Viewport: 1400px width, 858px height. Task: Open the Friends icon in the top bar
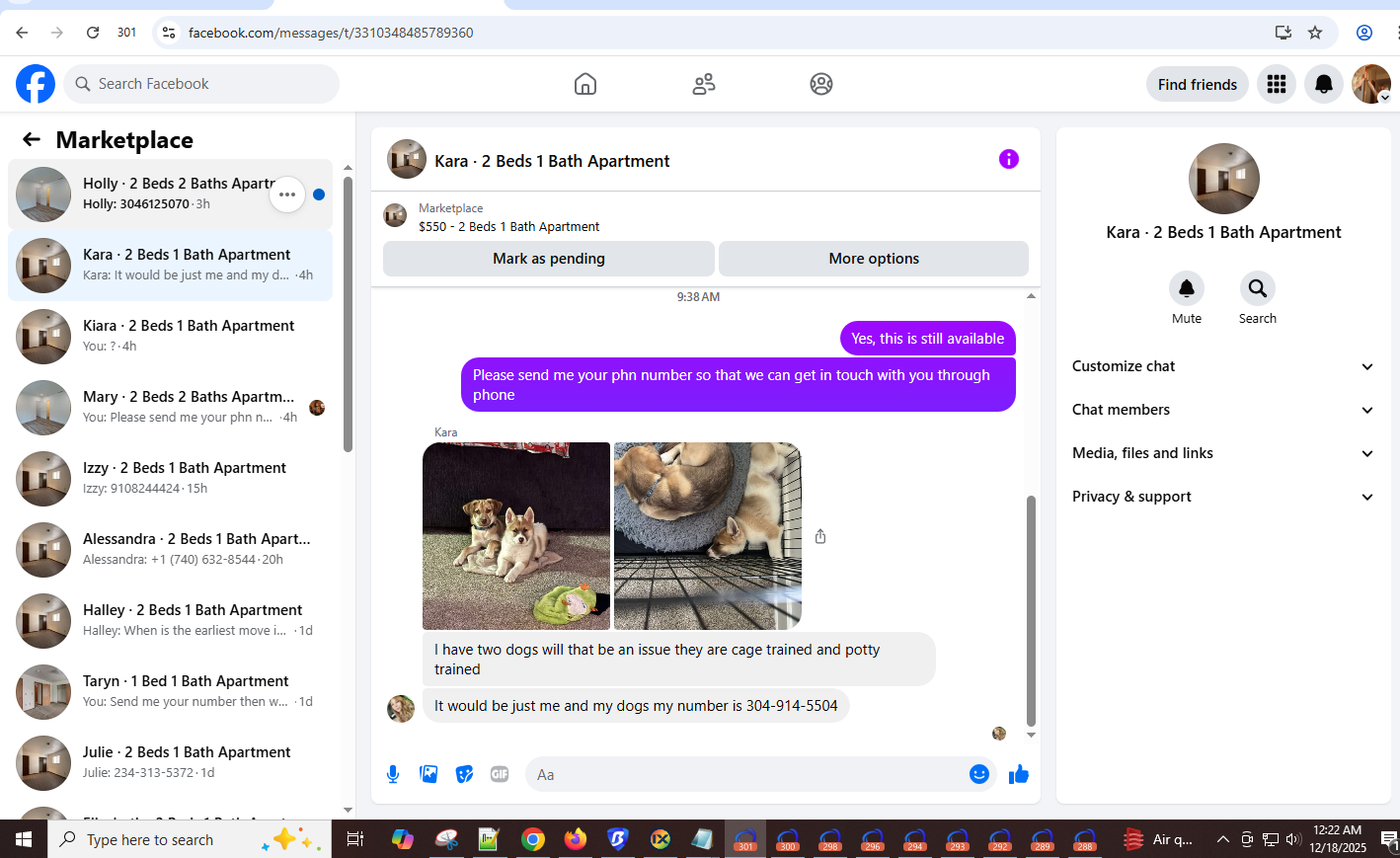pyautogui.click(x=704, y=84)
